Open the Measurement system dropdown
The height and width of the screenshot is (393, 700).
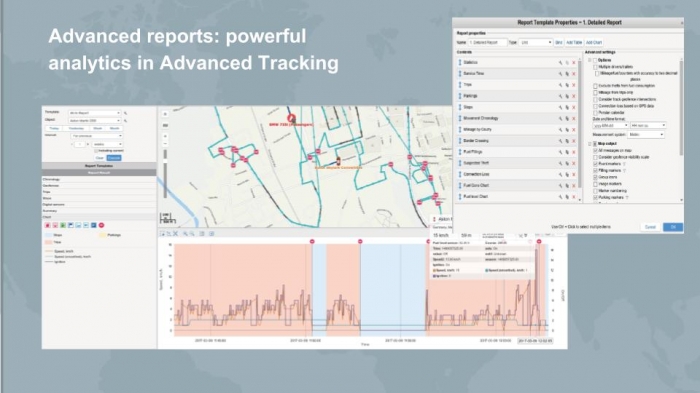coord(646,134)
